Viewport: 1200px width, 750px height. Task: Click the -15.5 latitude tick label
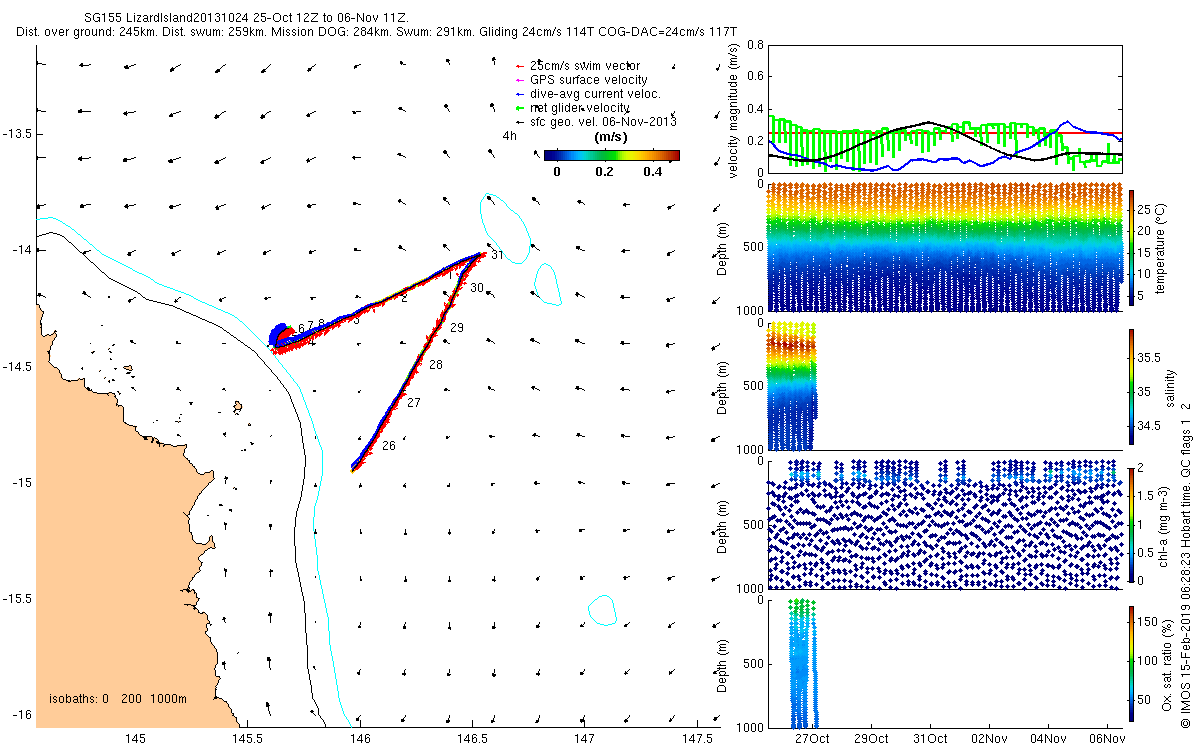pyautogui.click(x=16, y=599)
